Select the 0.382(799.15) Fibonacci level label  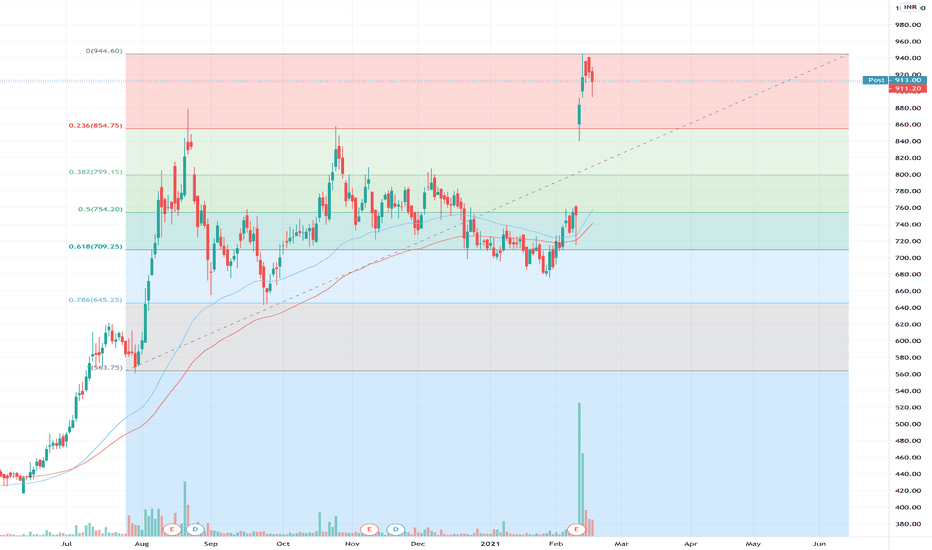click(96, 172)
